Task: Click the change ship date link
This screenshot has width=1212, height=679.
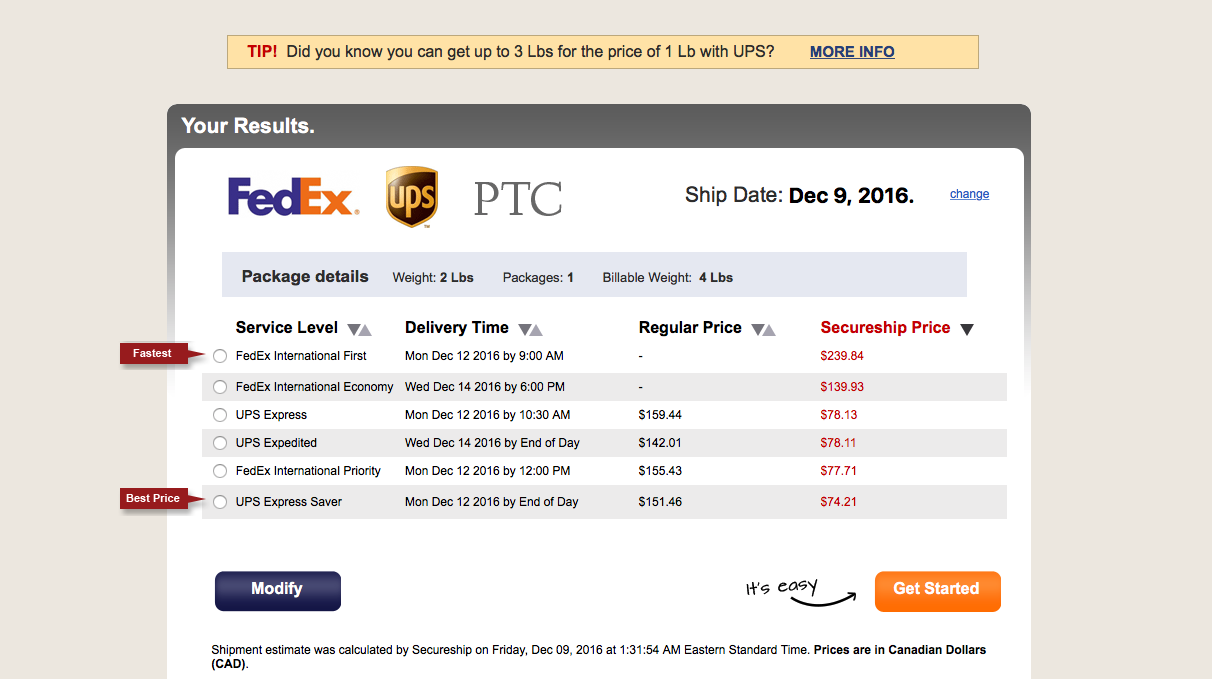Action: [969, 194]
